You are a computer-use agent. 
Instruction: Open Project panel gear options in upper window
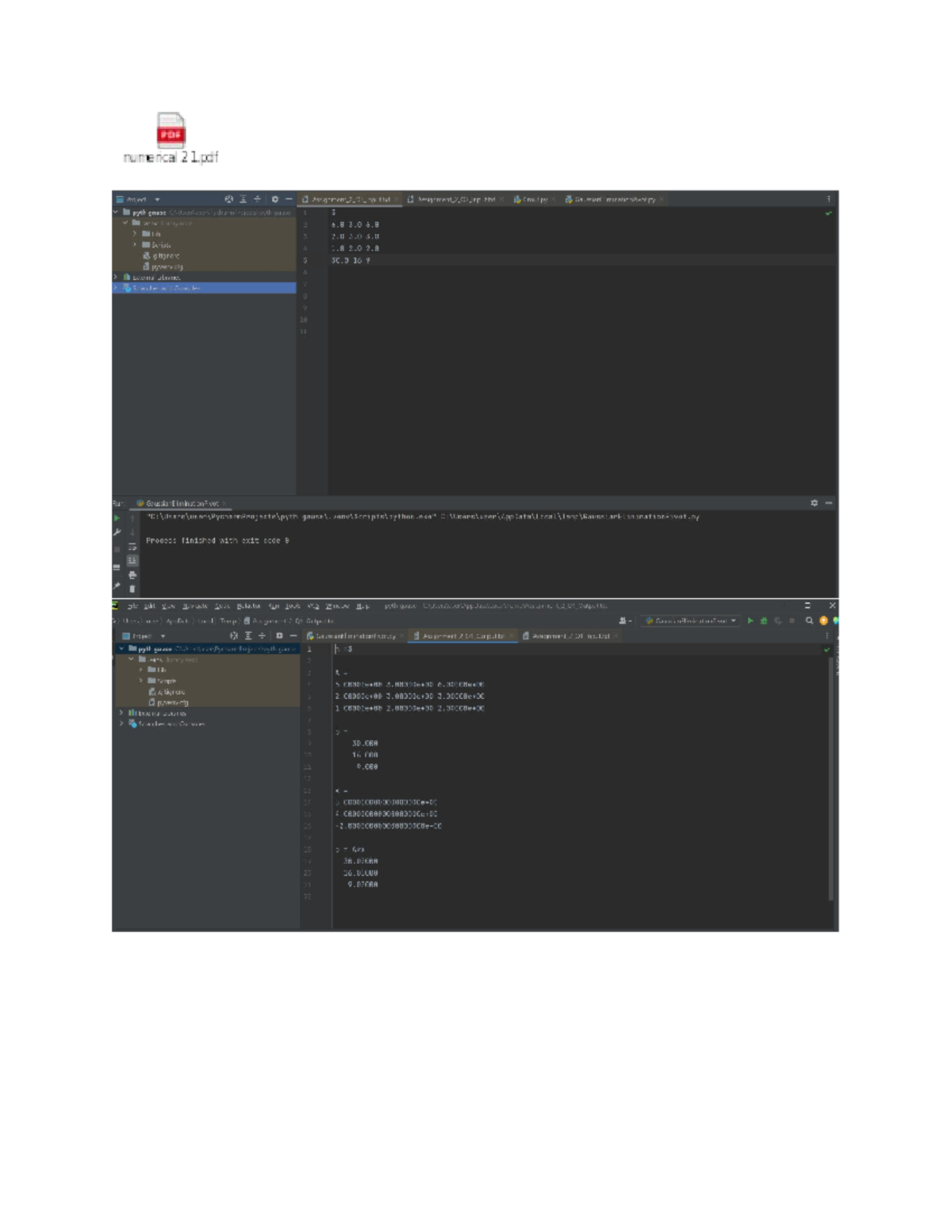click(274, 199)
